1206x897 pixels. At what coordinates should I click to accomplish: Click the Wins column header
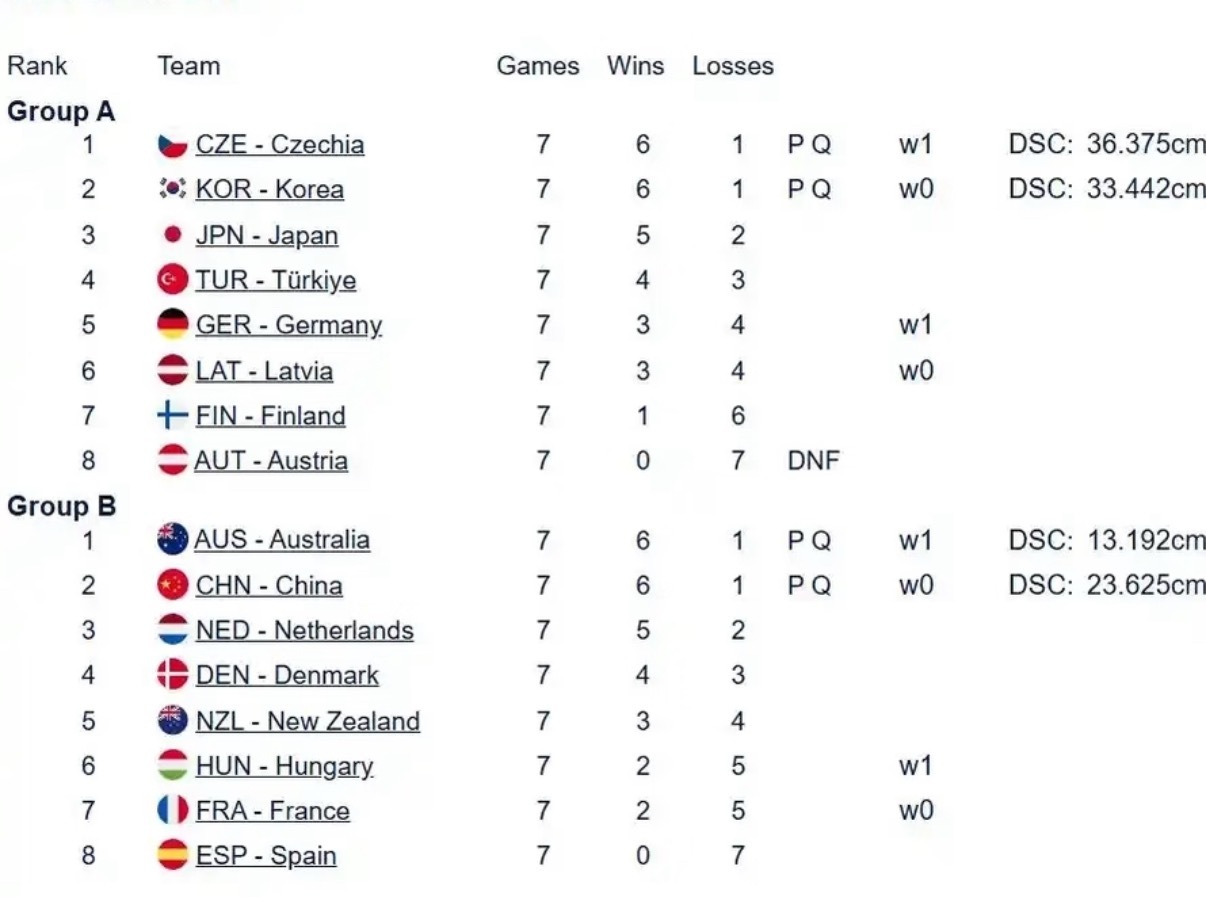(x=635, y=66)
